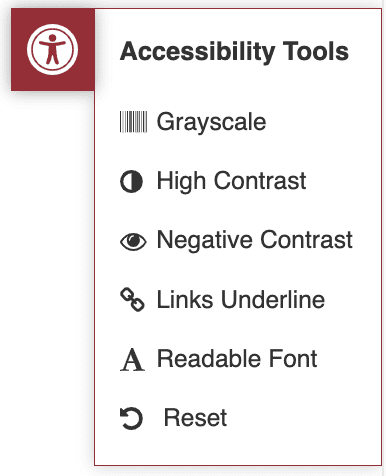The width and height of the screenshot is (386, 476).
Task: Click the word "Contrast" in High Contrast
Action: click(x=260, y=181)
